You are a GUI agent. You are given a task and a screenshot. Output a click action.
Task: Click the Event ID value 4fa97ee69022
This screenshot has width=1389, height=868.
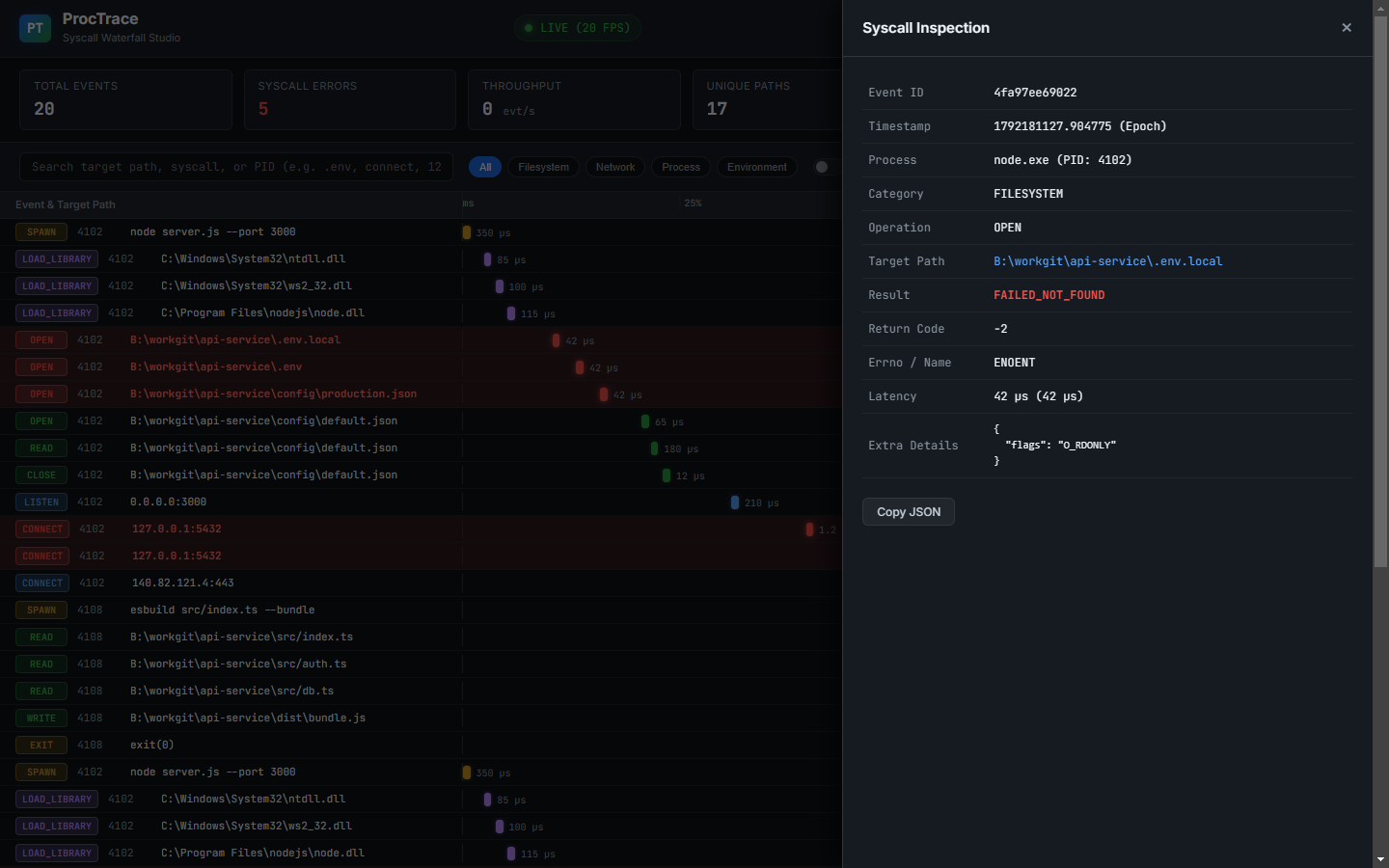point(1035,93)
